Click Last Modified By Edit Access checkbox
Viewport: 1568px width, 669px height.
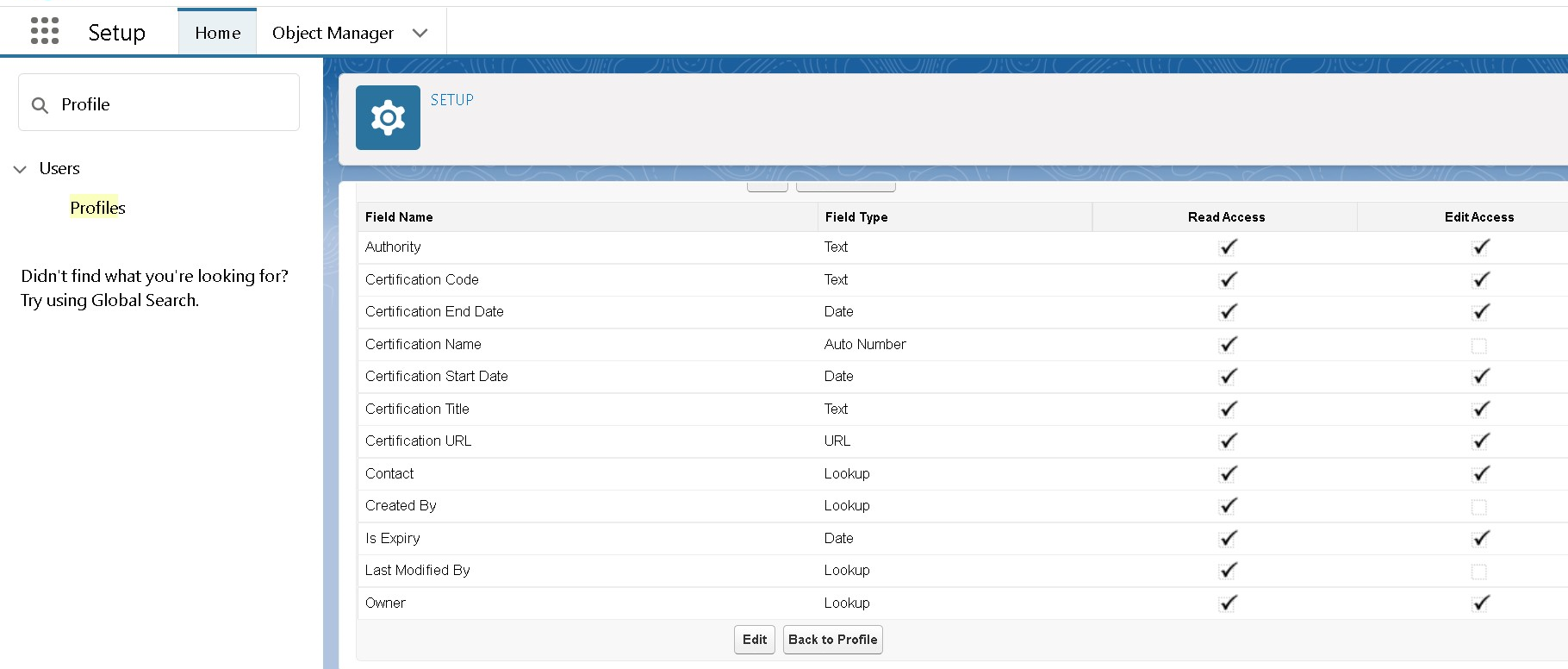click(x=1479, y=572)
